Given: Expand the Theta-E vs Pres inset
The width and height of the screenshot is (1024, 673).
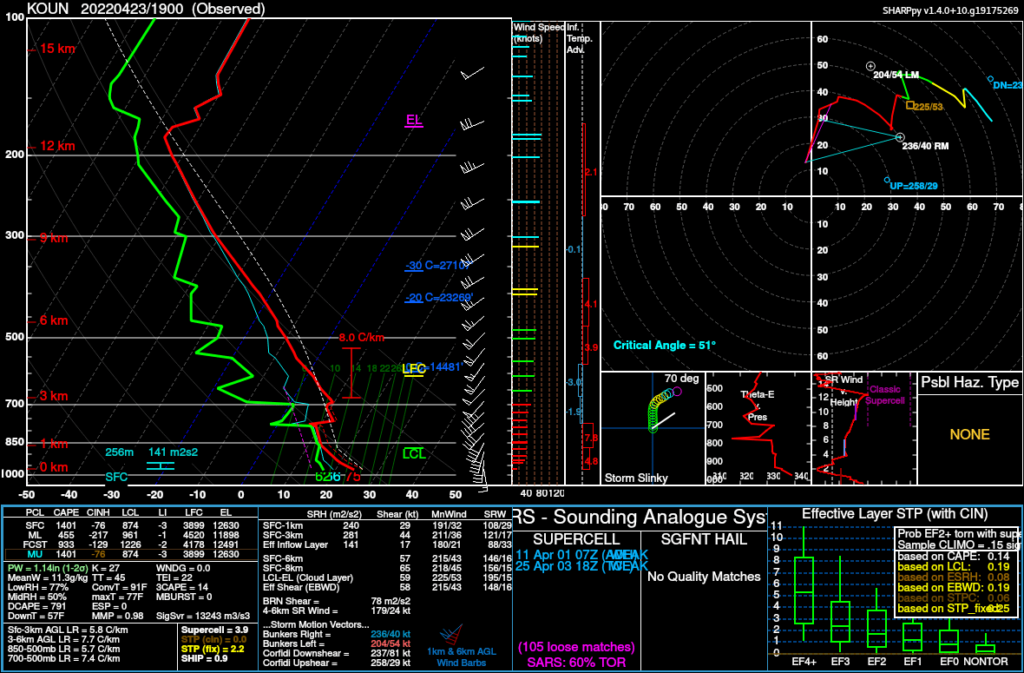Looking at the screenshot, I should click(x=756, y=425).
